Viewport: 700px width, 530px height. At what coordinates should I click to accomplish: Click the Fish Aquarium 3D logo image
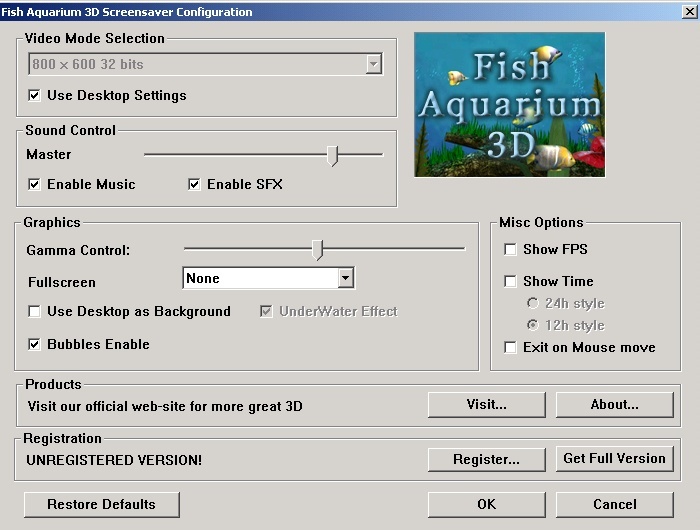point(510,104)
